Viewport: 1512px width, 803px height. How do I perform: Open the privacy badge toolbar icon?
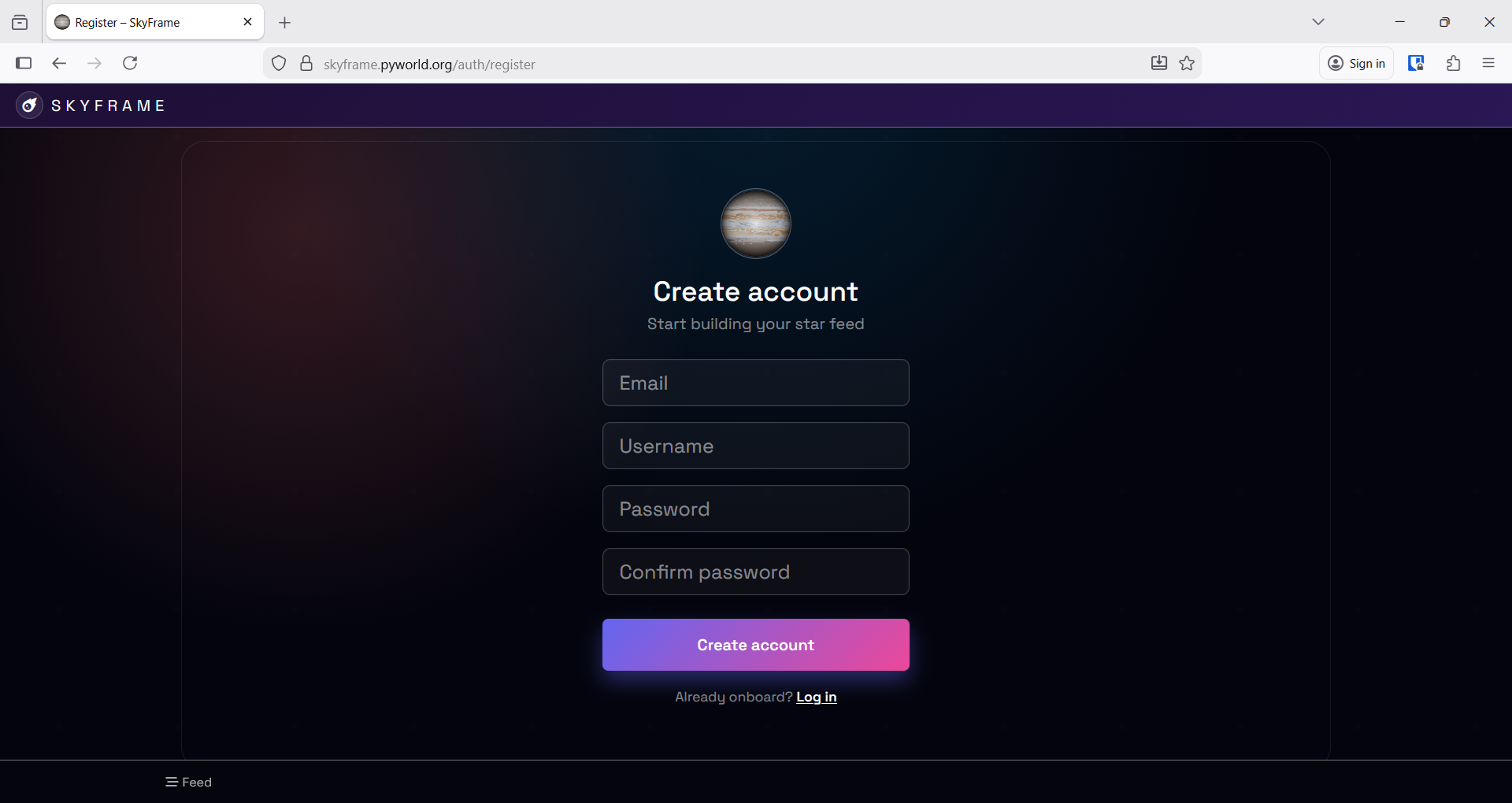point(1416,63)
